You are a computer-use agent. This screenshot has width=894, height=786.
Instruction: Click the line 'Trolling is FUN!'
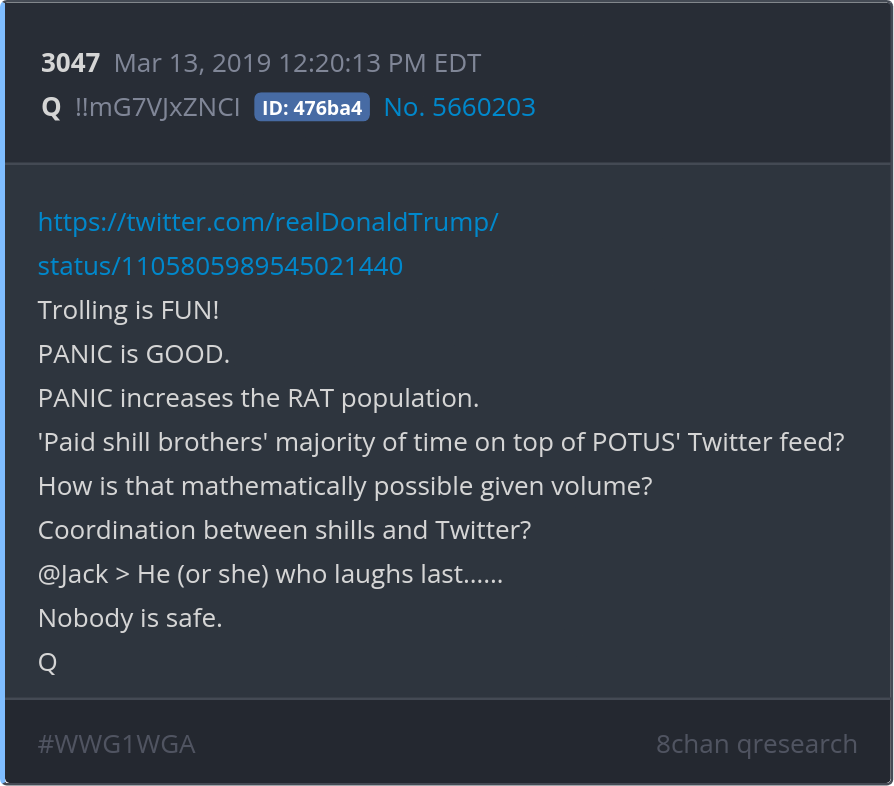point(128,310)
